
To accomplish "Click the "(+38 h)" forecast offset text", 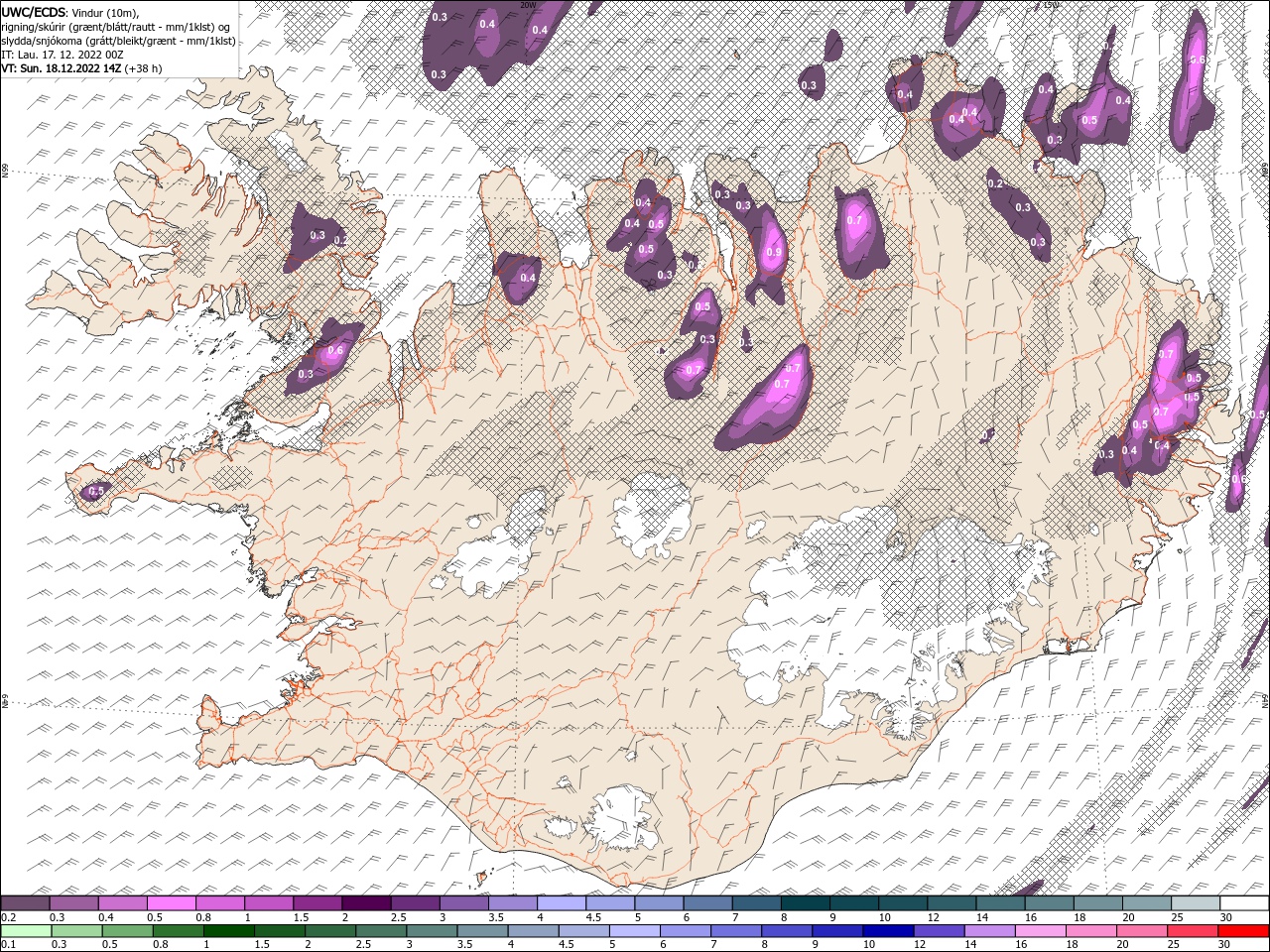I will pyautogui.click(x=144, y=68).
